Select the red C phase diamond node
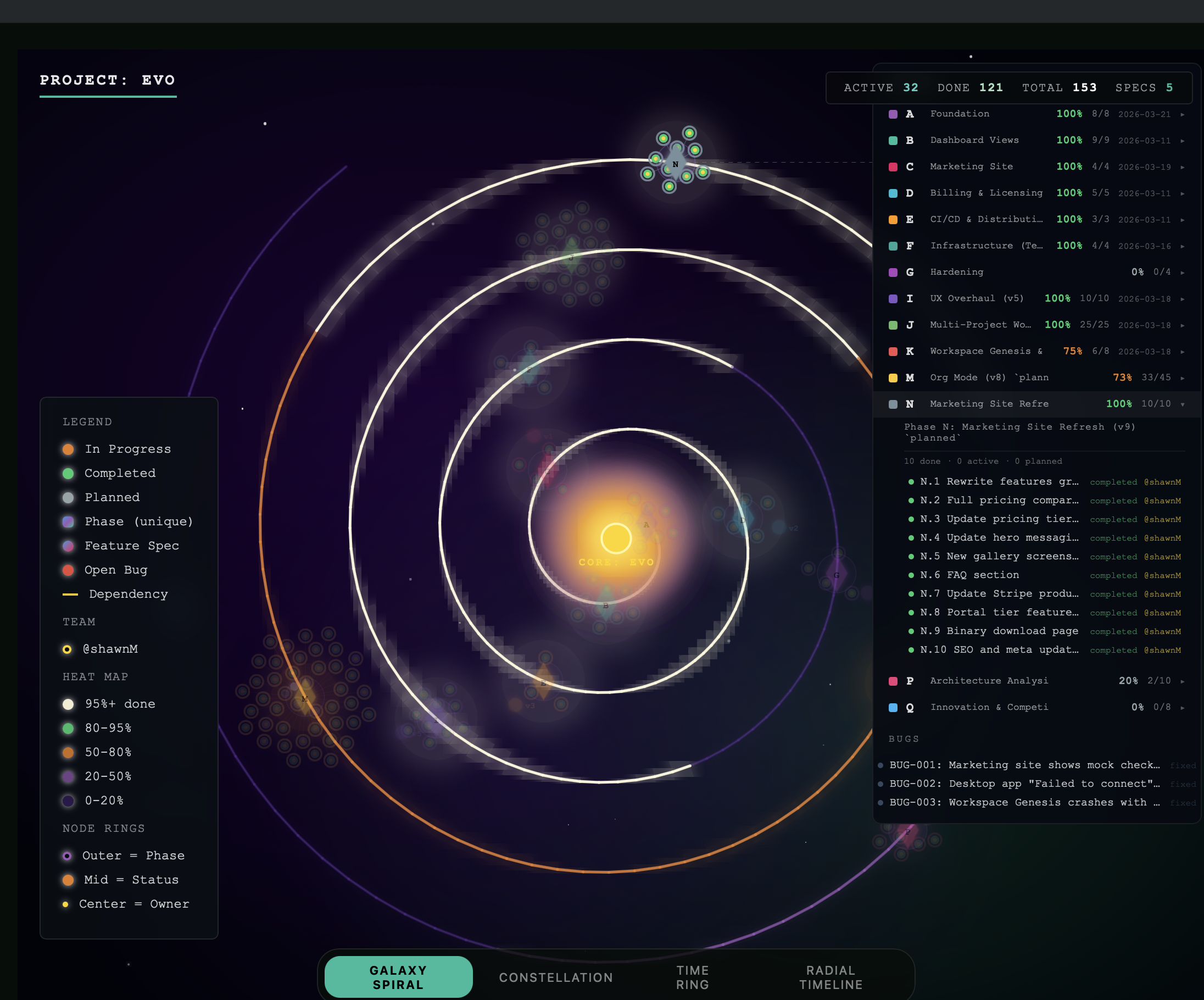 pyautogui.click(x=548, y=470)
